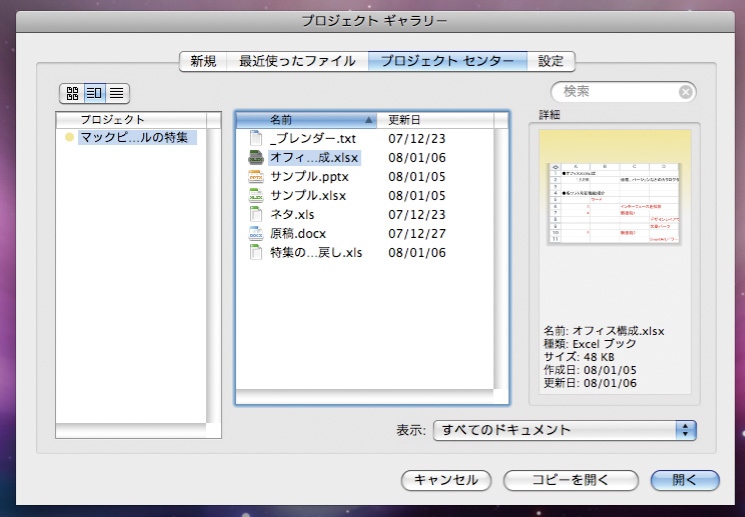
Task: Click the キャンセル button
Action: click(x=446, y=480)
